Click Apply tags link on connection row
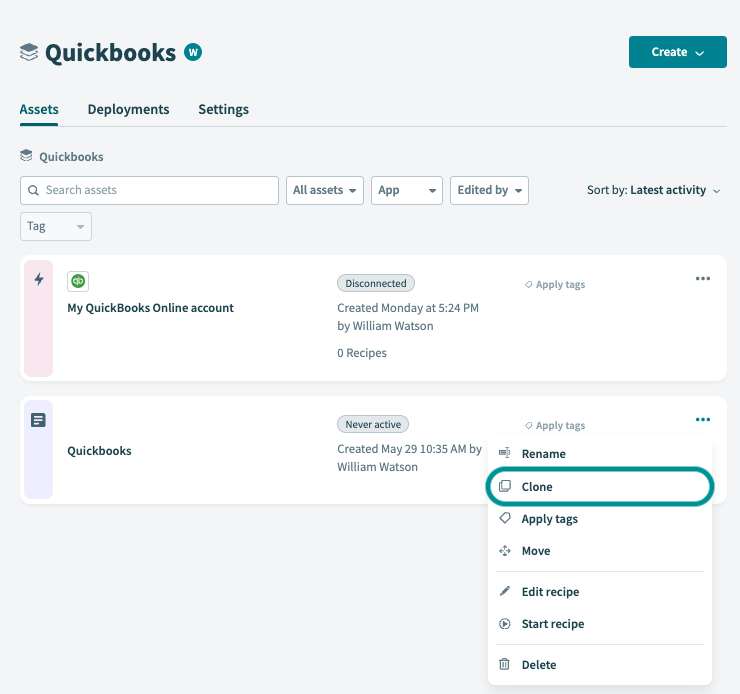 (x=555, y=284)
